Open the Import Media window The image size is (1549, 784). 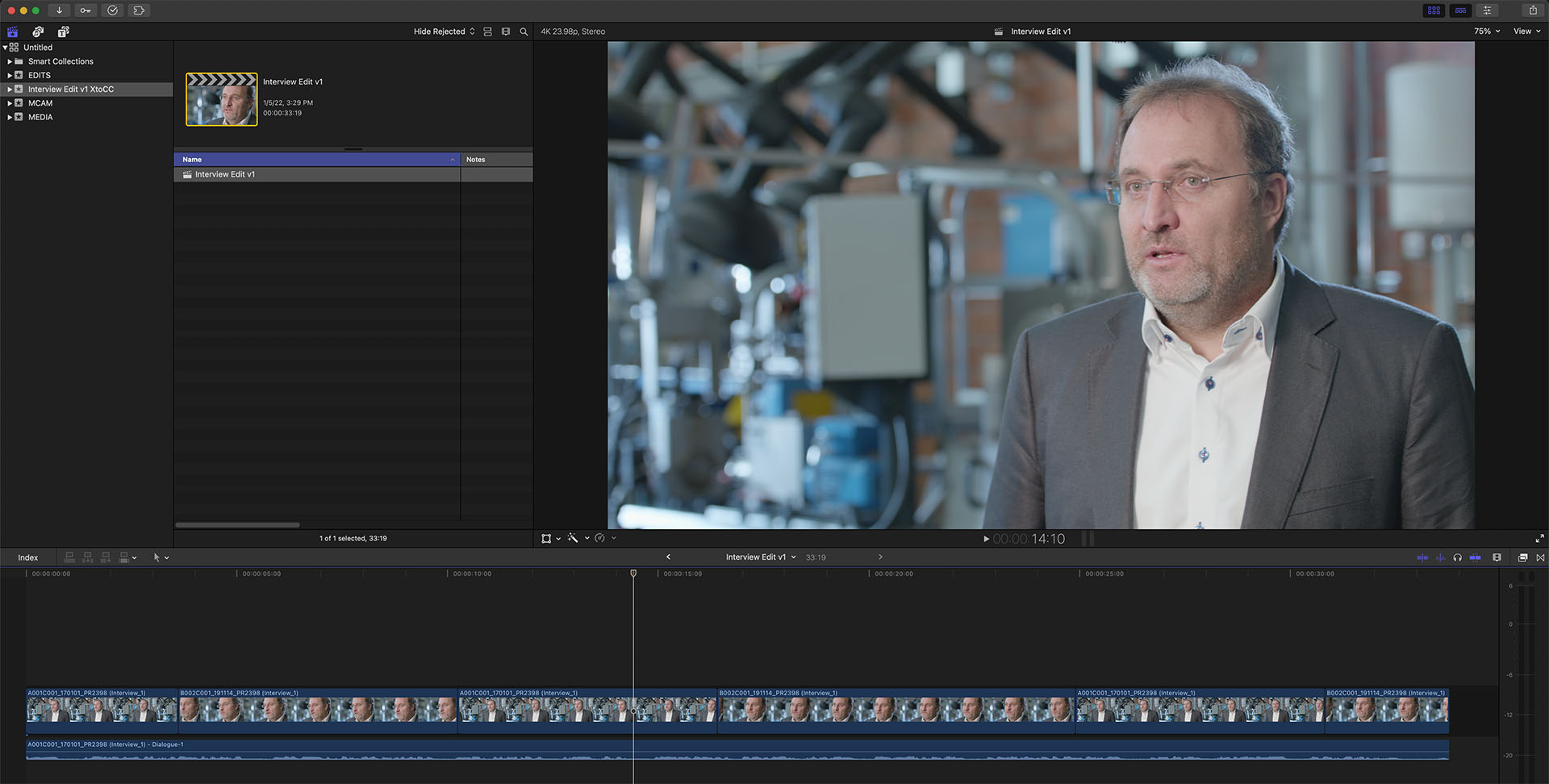pyautogui.click(x=59, y=10)
